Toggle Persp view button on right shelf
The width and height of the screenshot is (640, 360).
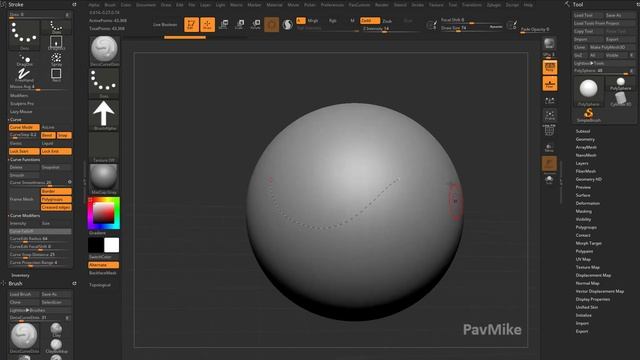[x=550, y=67]
